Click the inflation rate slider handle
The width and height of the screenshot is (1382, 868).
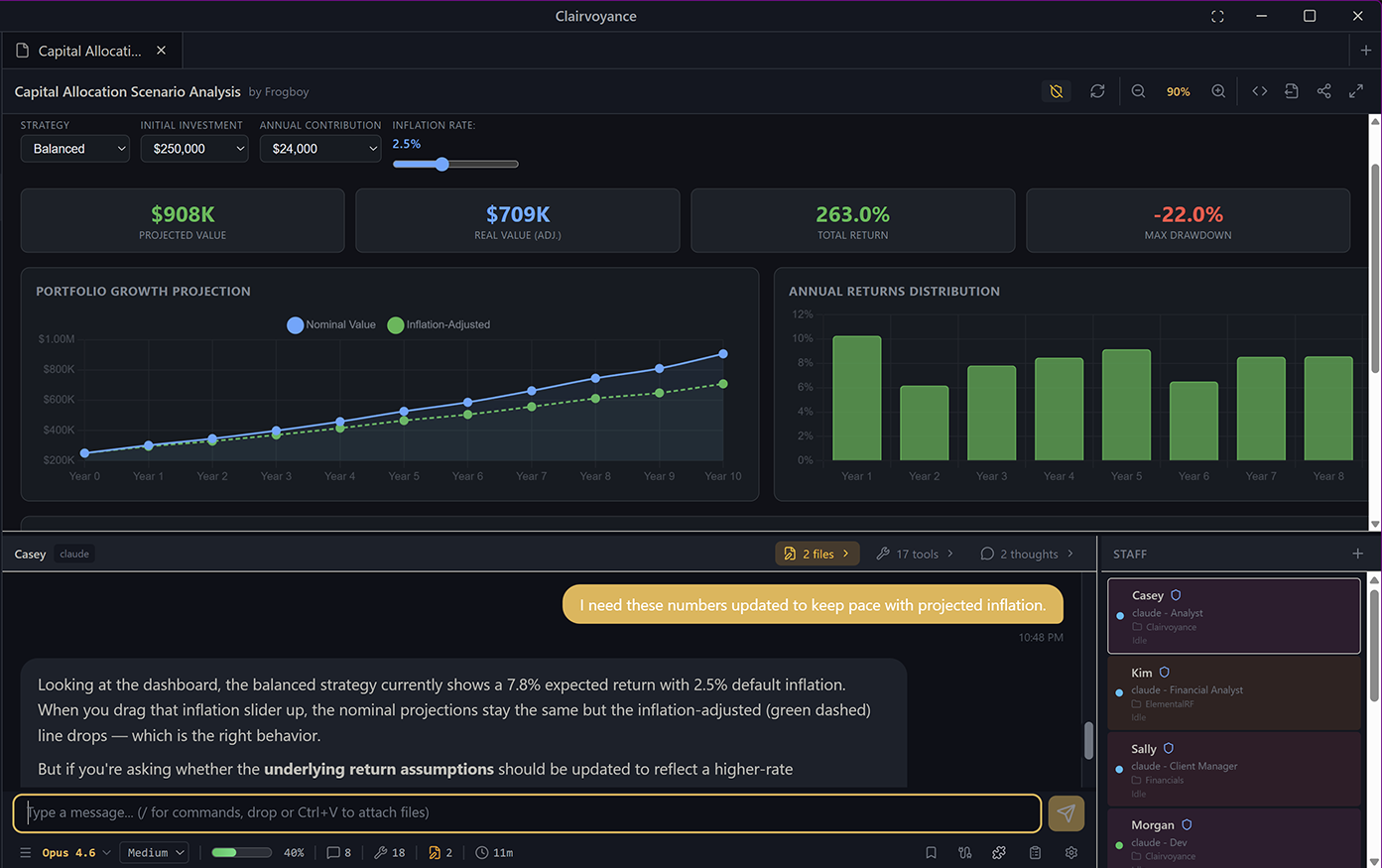pos(442,165)
